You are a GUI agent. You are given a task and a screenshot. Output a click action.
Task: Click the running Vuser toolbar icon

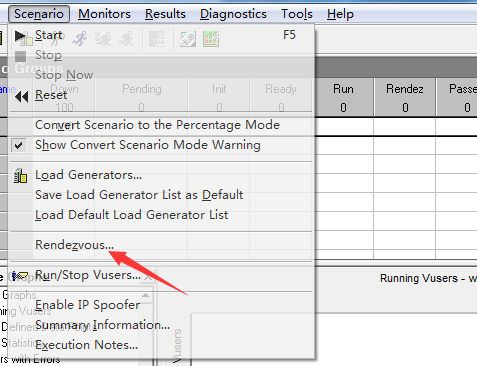tap(80, 39)
